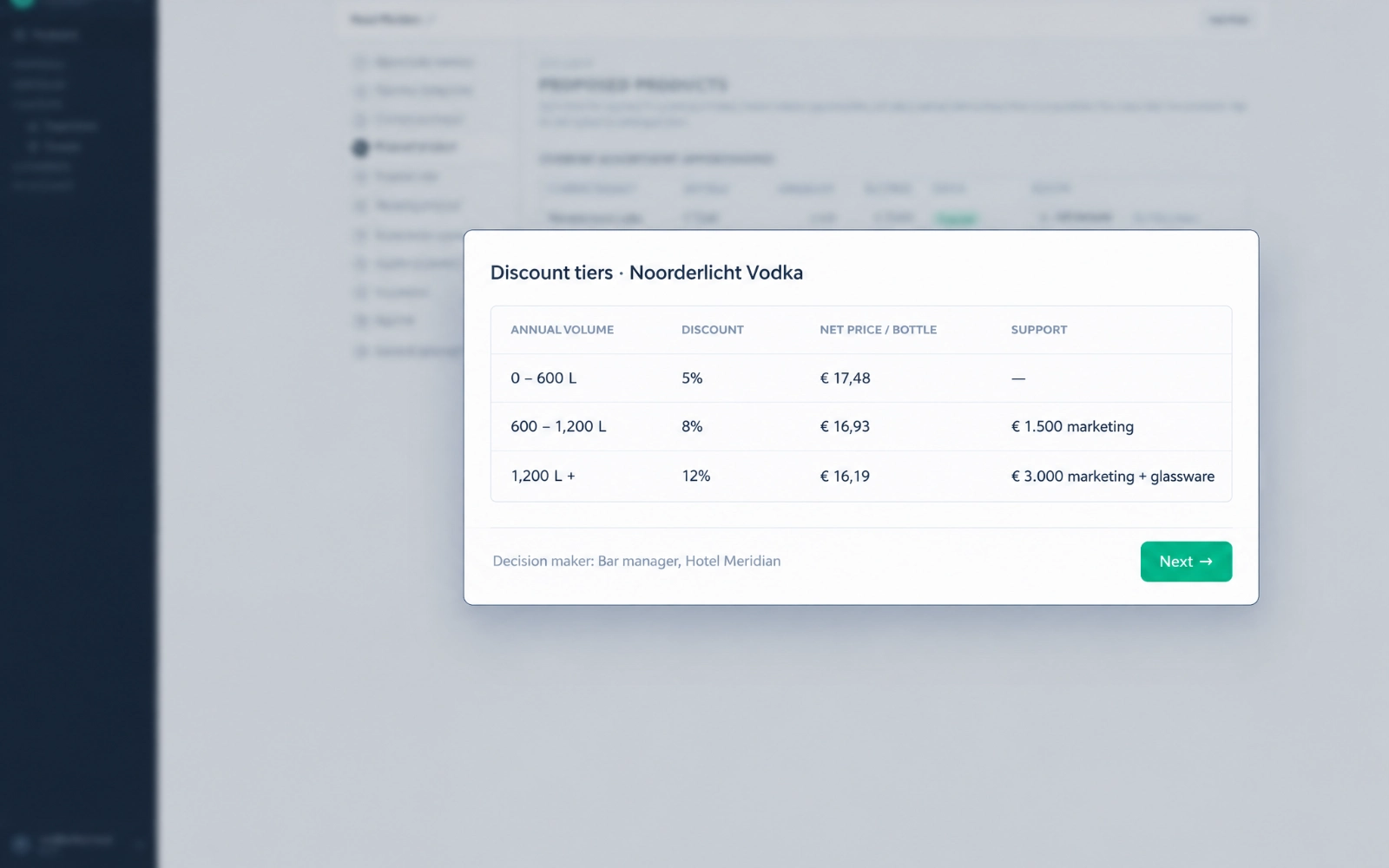Viewport: 1389px width, 868px height.
Task: Click the '€ 3.000 marketing + glassware' cell
Action: point(1113,477)
